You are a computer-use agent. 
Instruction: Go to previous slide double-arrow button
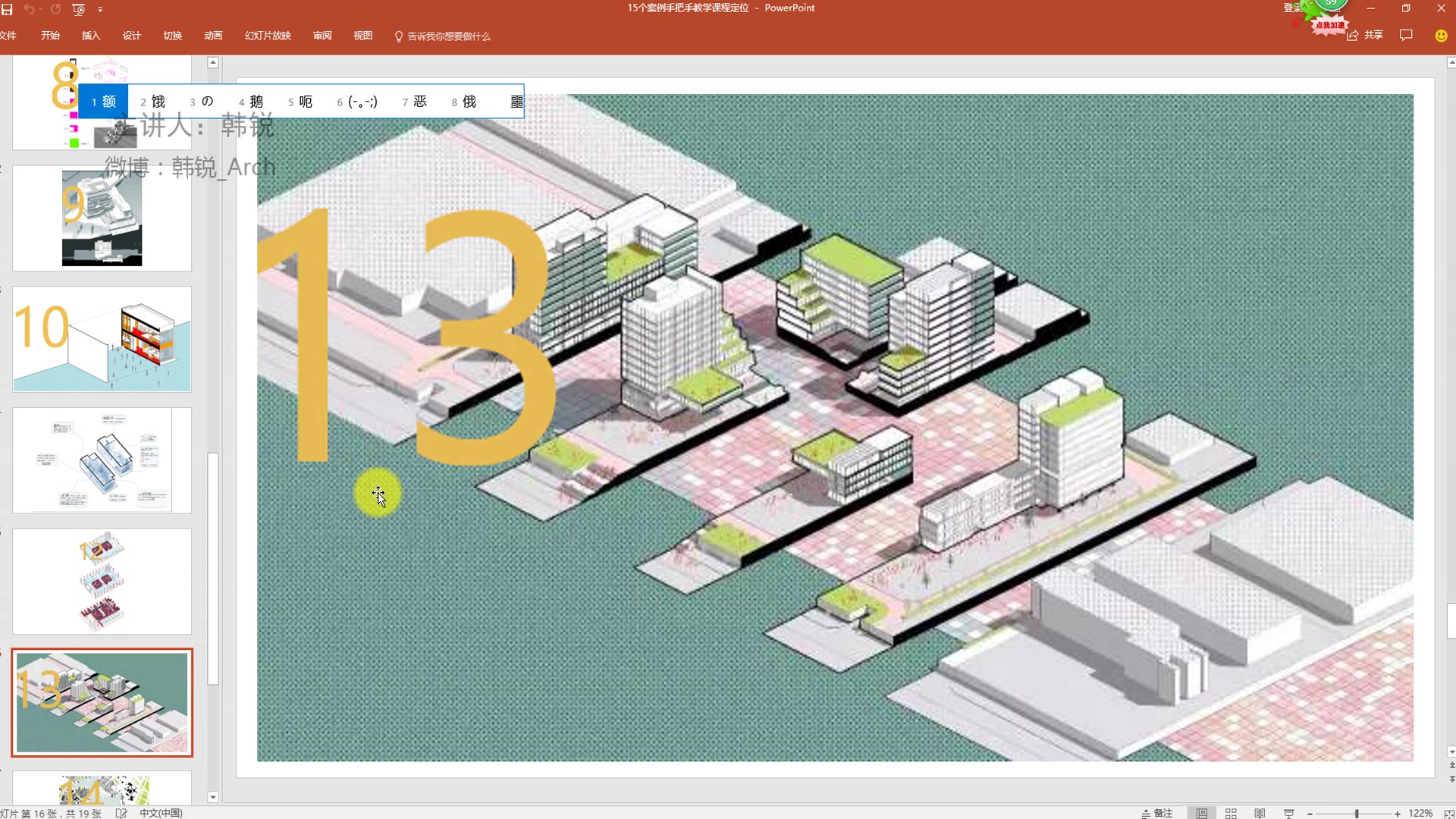click(x=1451, y=766)
